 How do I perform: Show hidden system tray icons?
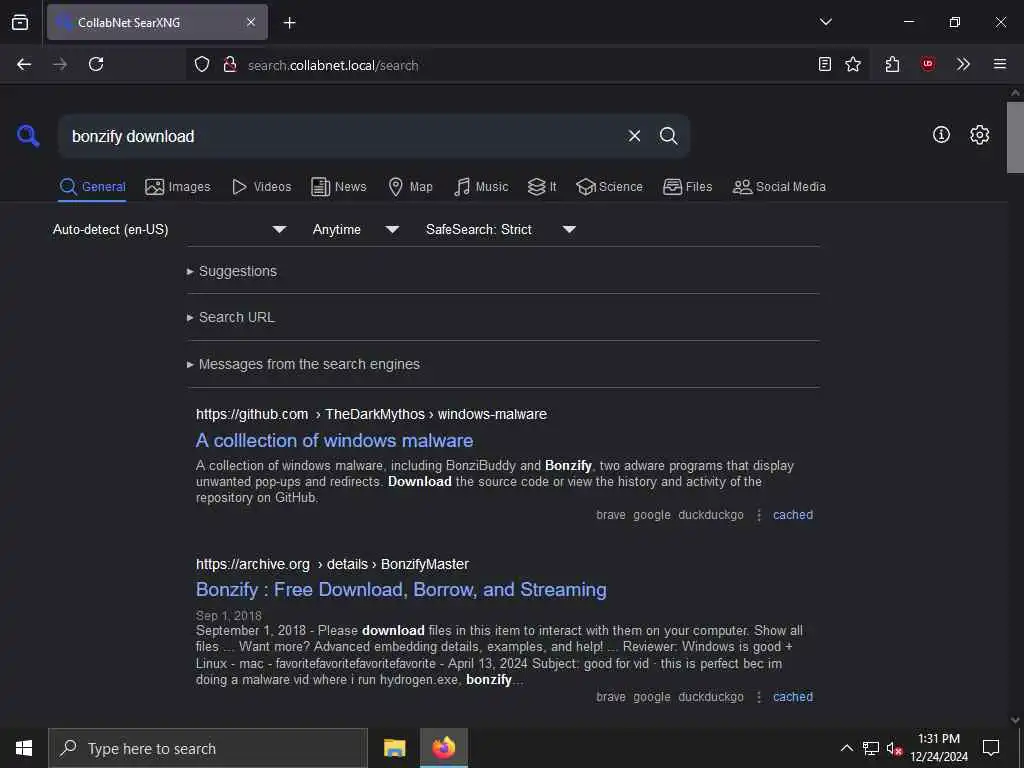[846, 748]
